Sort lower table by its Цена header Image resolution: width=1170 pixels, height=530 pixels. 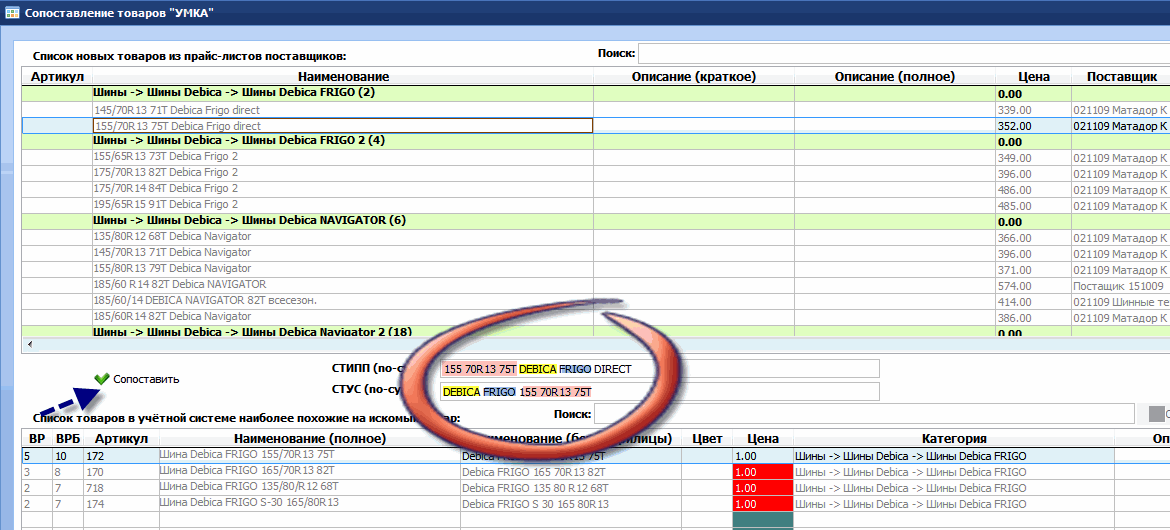[763, 439]
